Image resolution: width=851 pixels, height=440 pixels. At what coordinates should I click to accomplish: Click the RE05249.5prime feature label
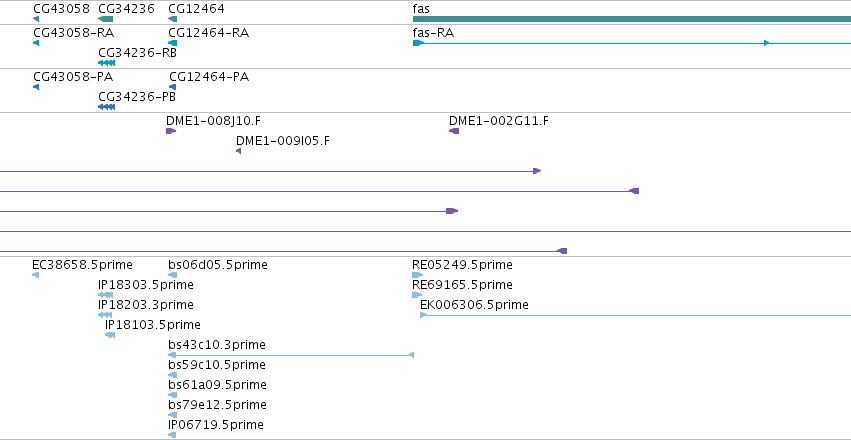coord(462,265)
